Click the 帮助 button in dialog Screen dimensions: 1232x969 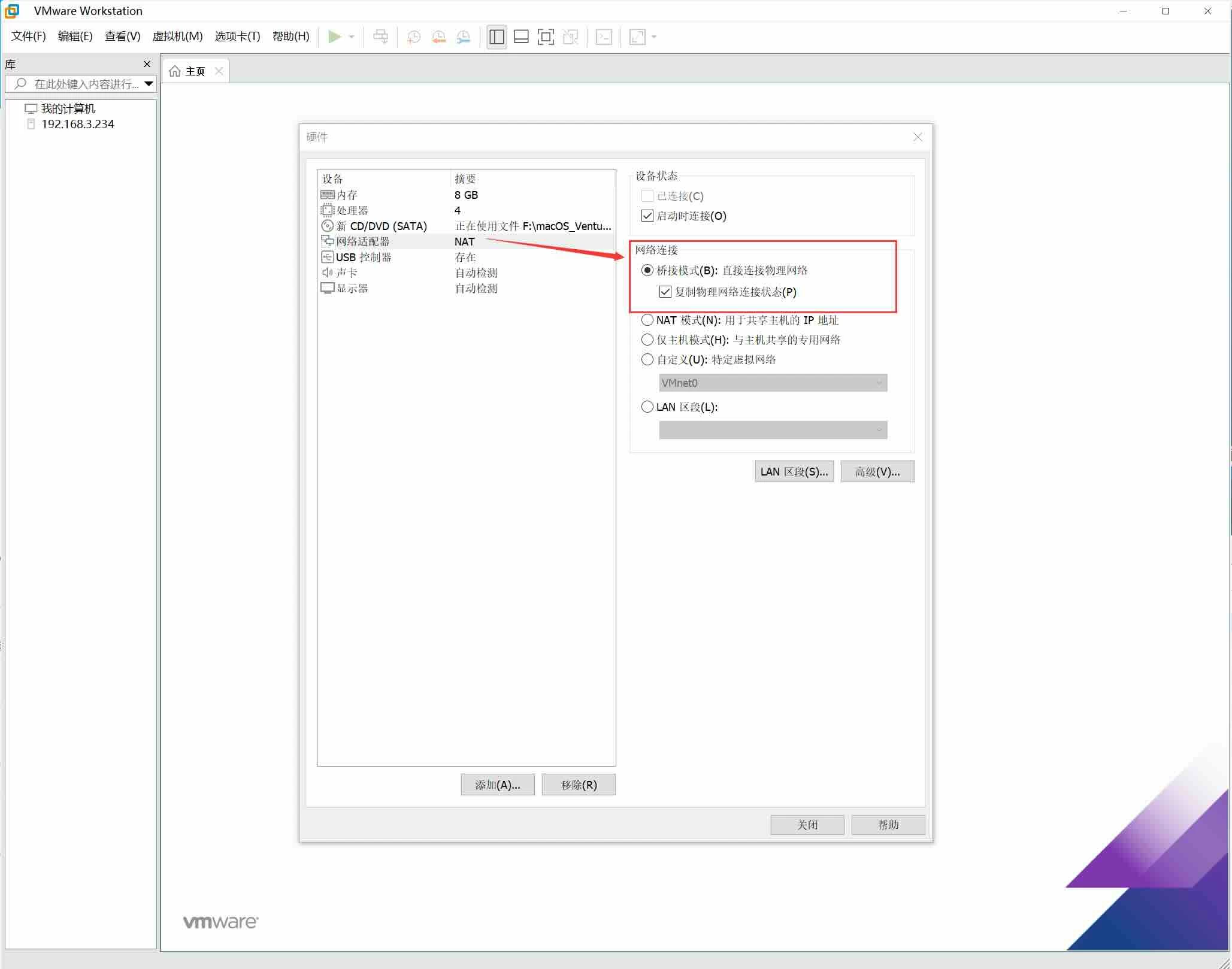888,825
